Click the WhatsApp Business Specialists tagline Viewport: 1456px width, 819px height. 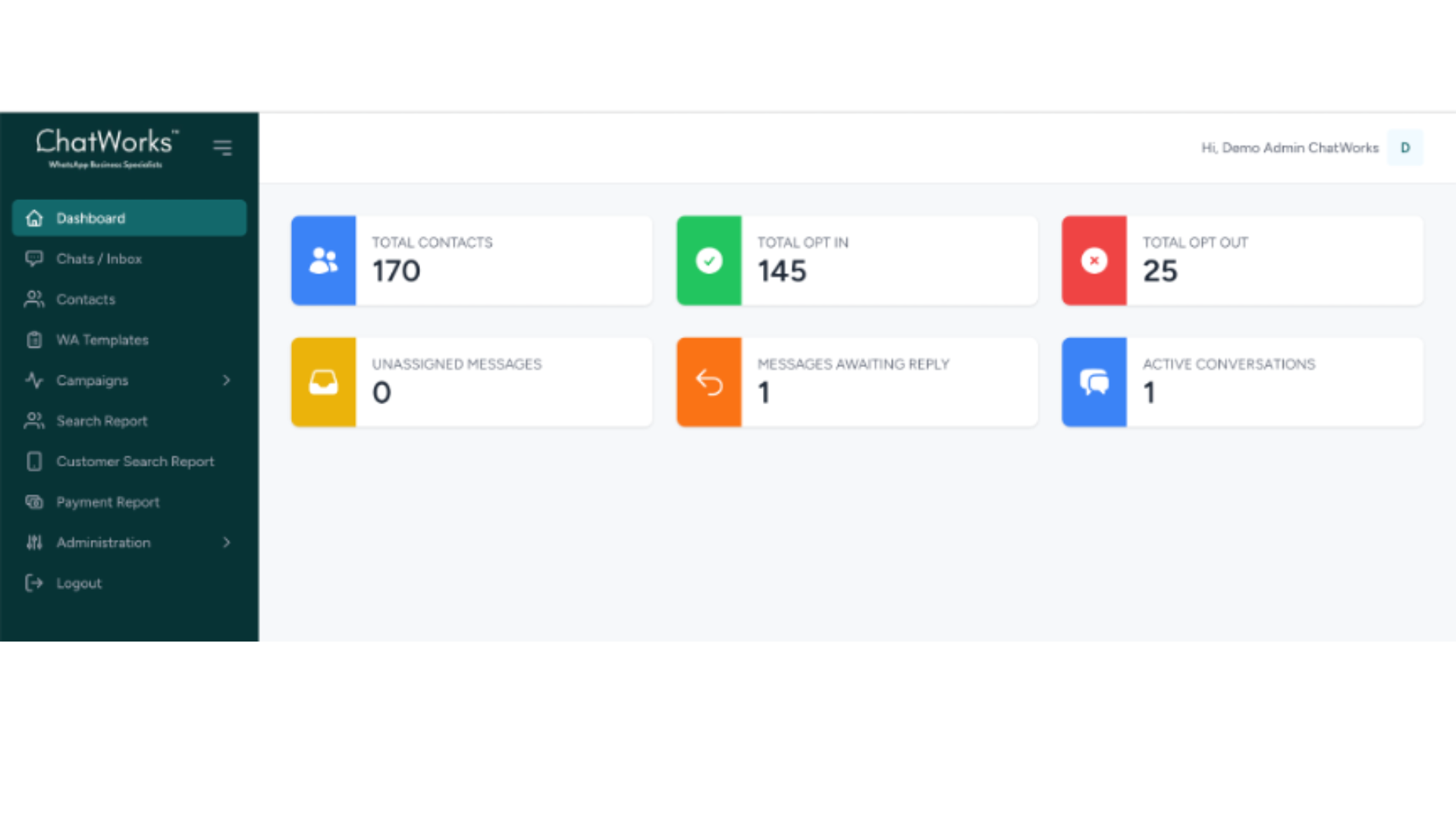click(x=105, y=165)
